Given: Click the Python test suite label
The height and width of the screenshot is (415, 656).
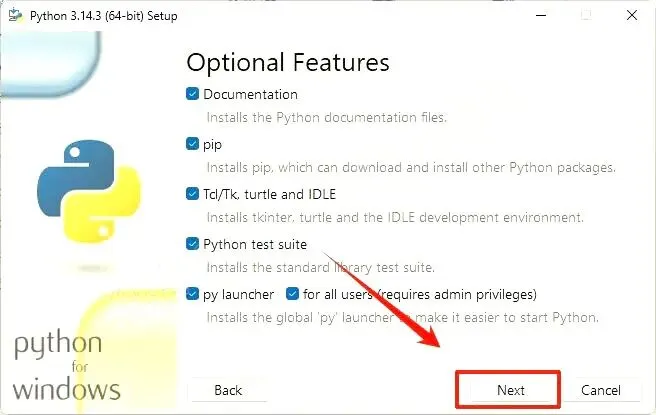Looking at the screenshot, I should point(255,243).
